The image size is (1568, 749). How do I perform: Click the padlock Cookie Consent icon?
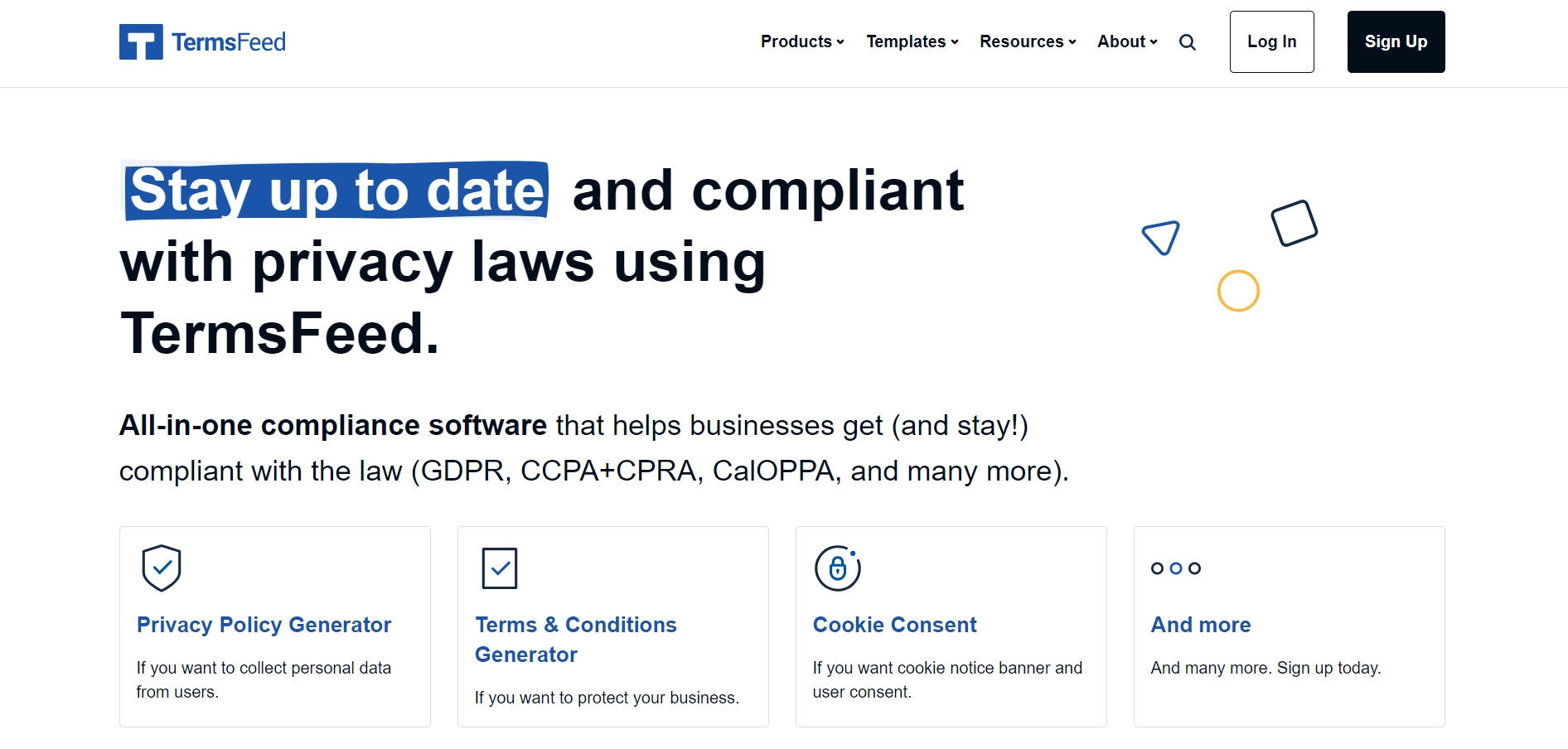(x=837, y=568)
